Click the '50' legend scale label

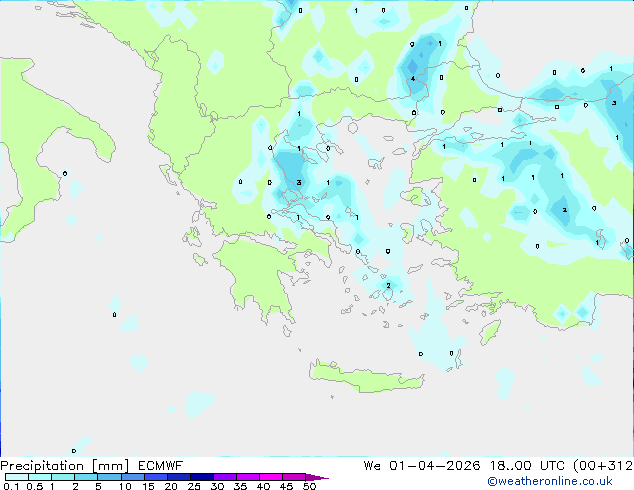click(x=310, y=486)
